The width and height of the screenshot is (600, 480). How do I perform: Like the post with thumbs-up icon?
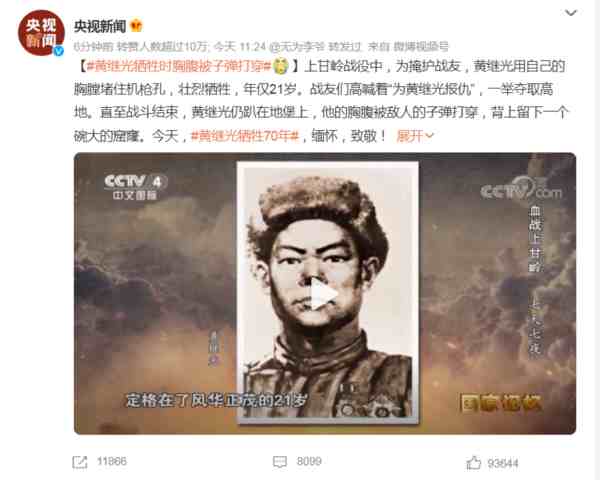click(x=474, y=462)
